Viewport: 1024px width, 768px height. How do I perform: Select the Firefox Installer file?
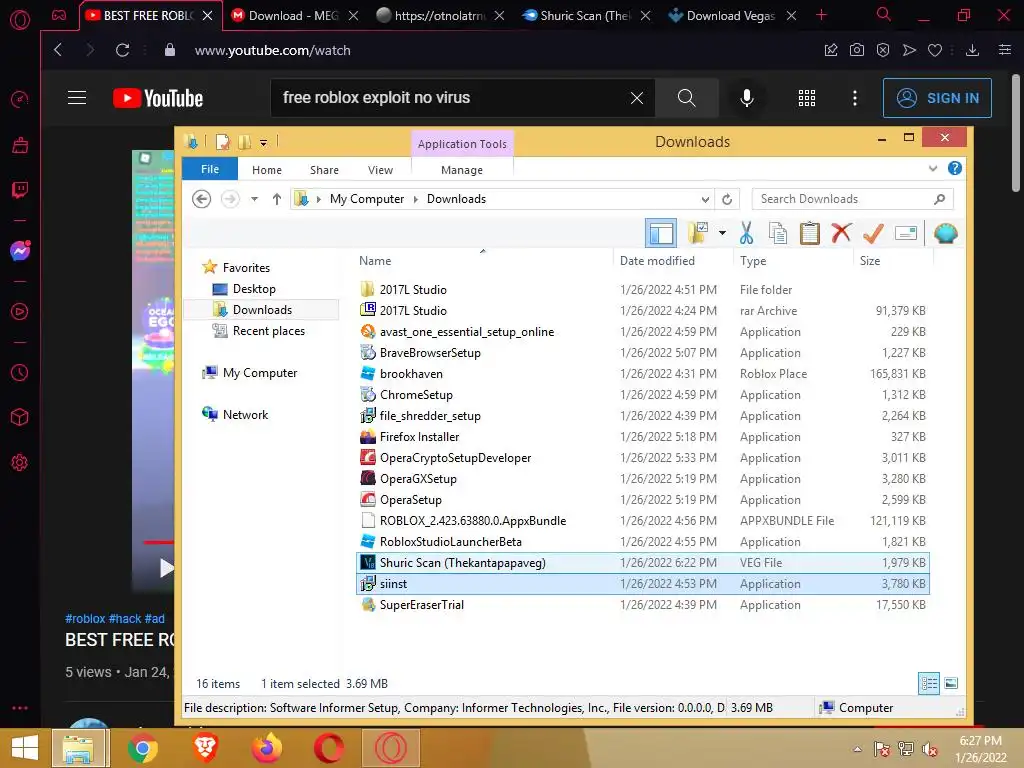click(x=643, y=437)
